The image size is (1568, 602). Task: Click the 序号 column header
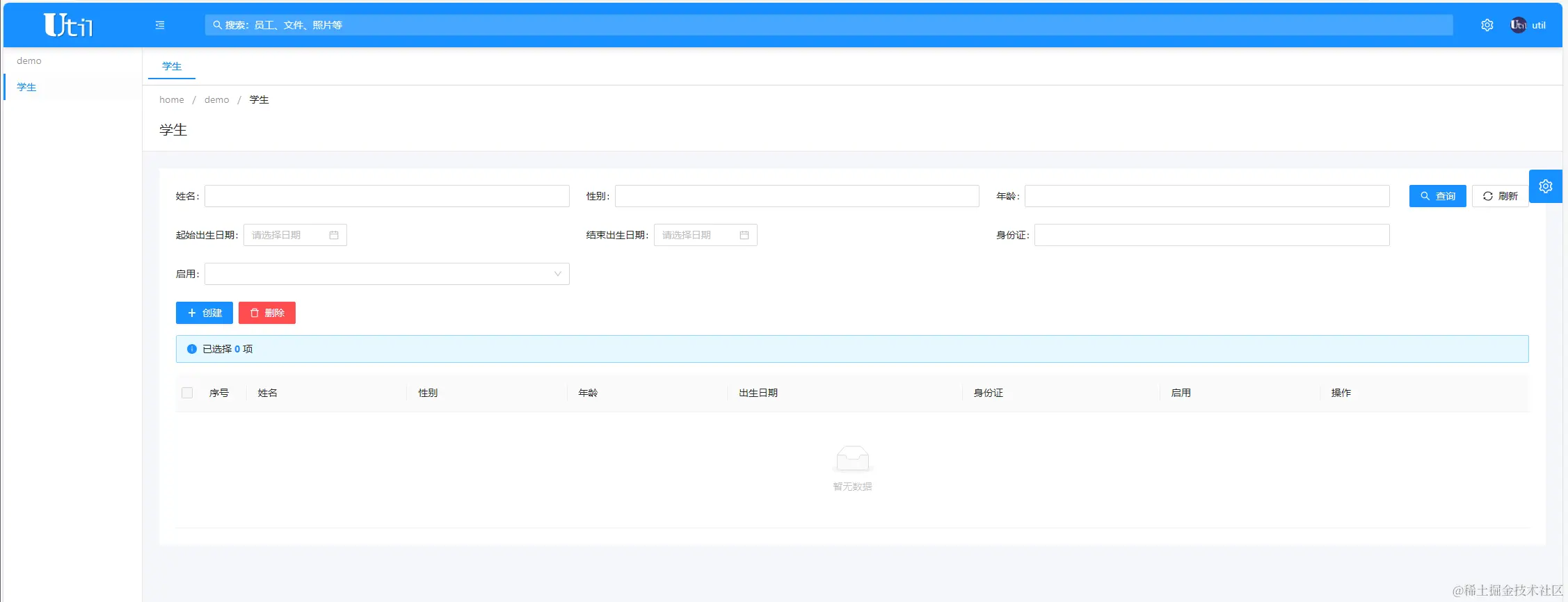(x=219, y=393)
